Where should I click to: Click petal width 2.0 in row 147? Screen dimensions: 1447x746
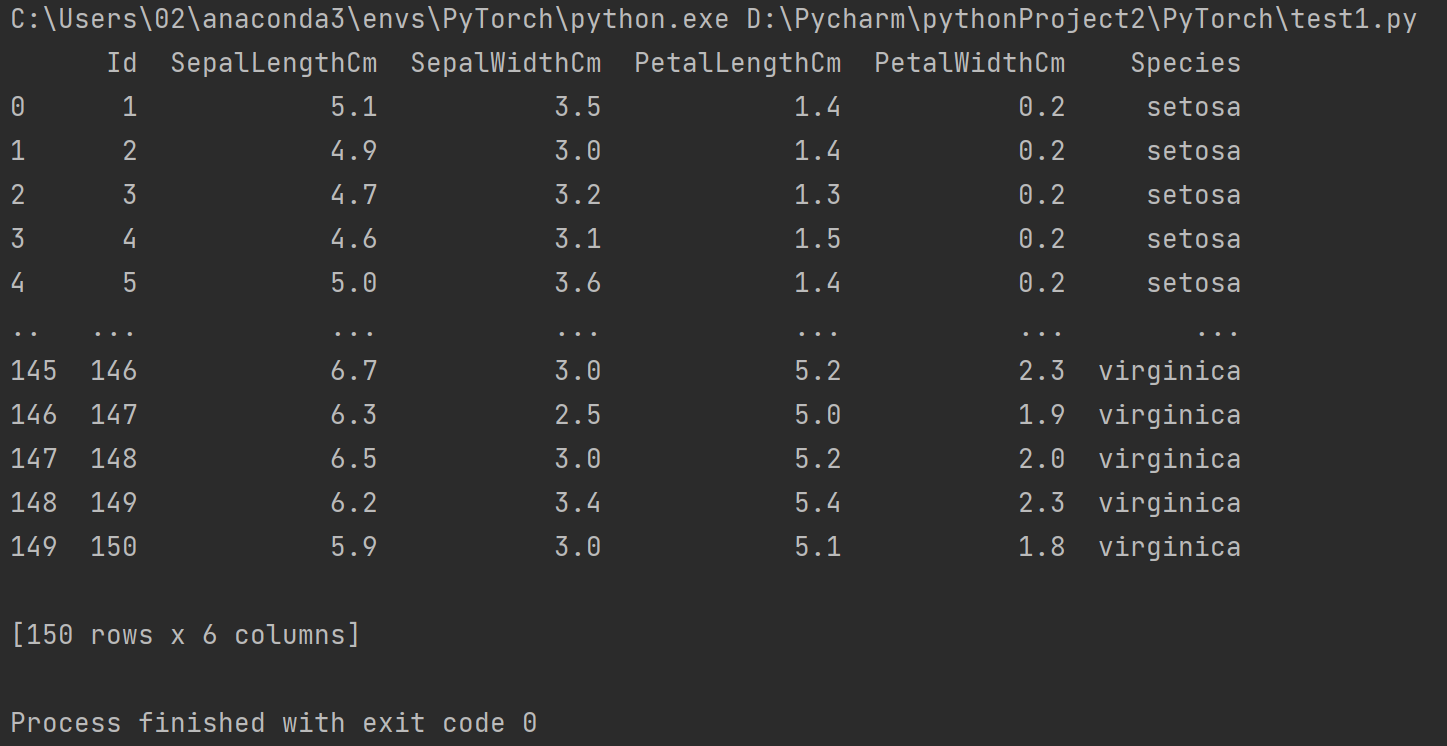click(x=1042, y=459)
